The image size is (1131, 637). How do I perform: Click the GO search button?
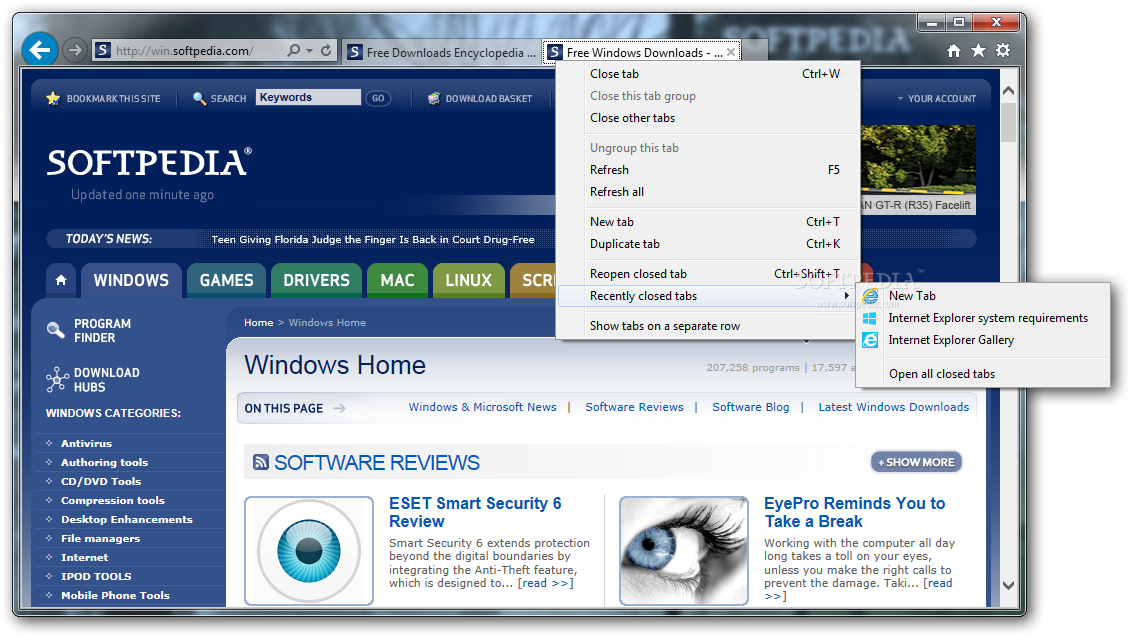point(378,98)
